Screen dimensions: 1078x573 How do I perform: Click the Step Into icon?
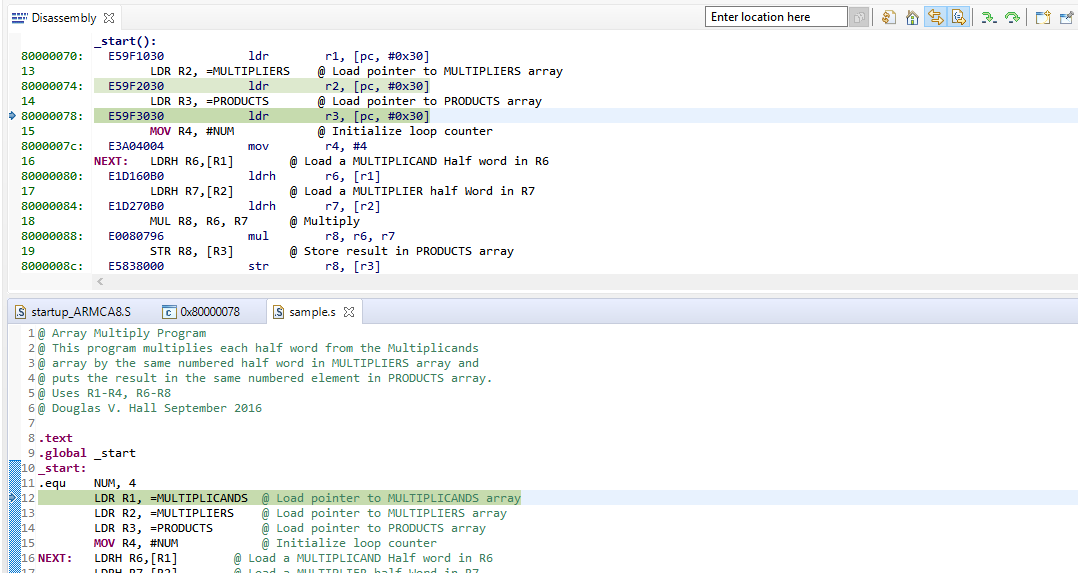coord(989,17)
